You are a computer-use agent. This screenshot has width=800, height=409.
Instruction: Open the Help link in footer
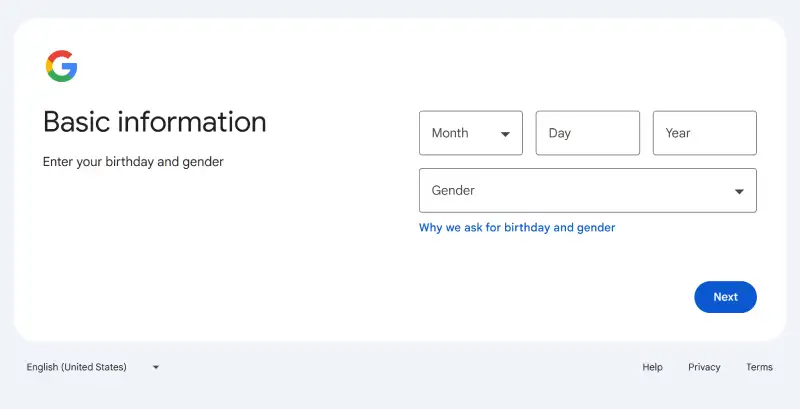[x=652, y=367]
